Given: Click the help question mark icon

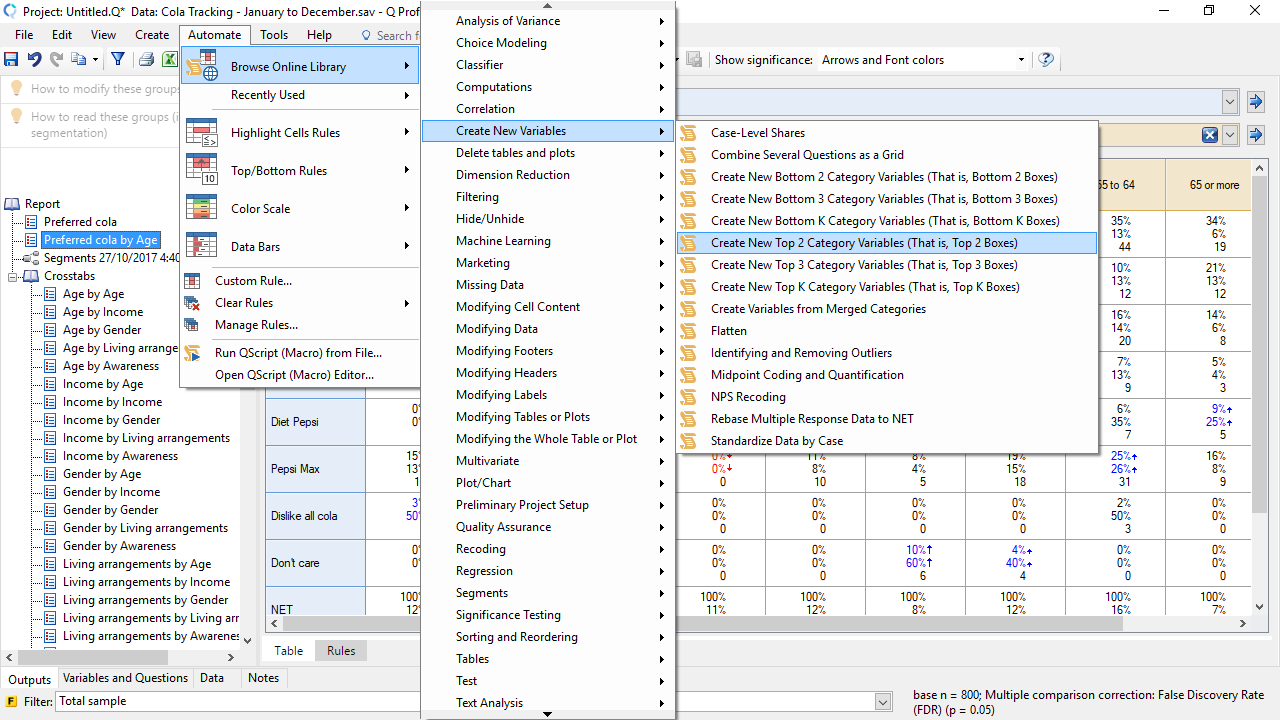Looking at the screenshot, I should (1046, 60).
